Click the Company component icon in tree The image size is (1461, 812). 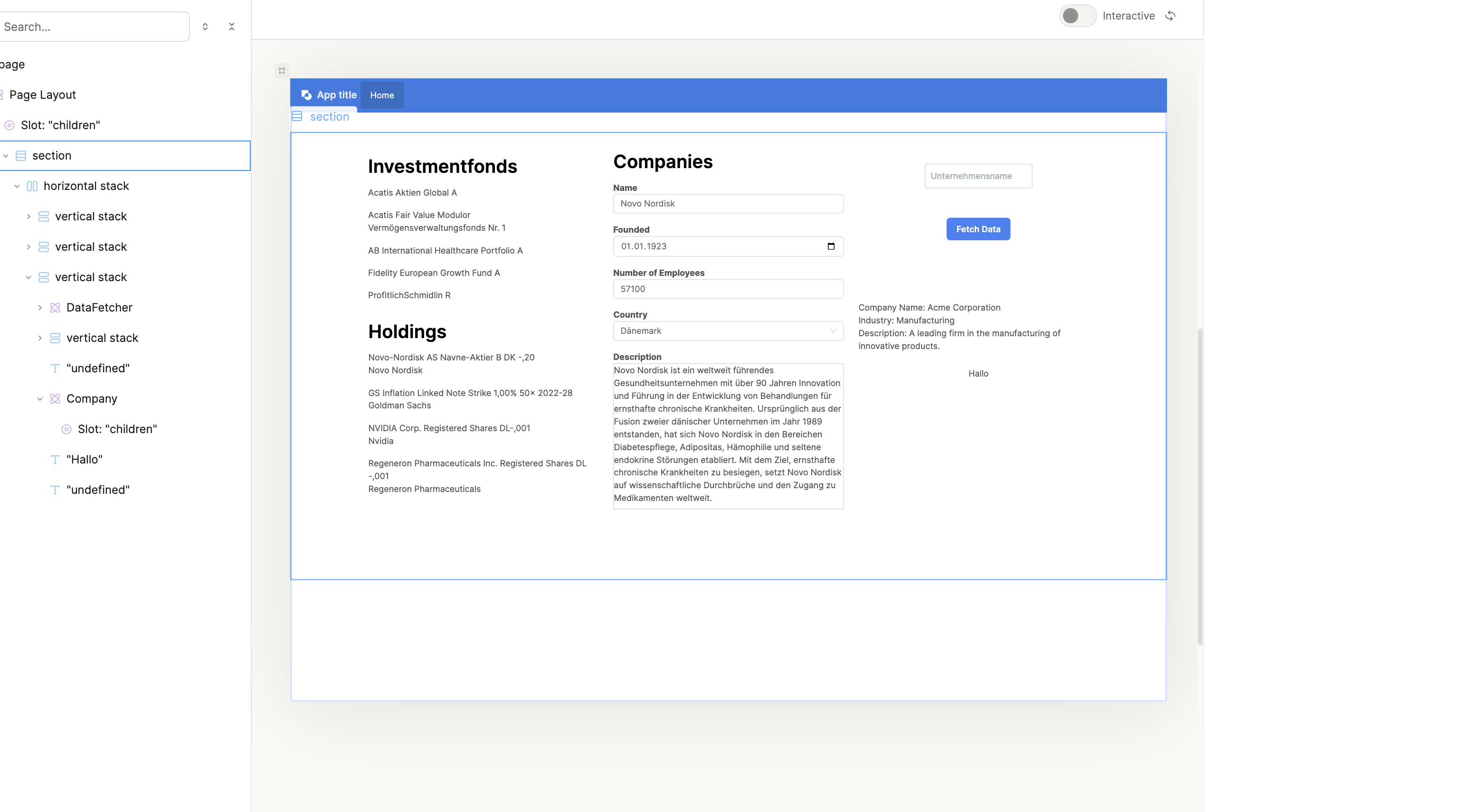pyautogui.click(x=55, y=398)
